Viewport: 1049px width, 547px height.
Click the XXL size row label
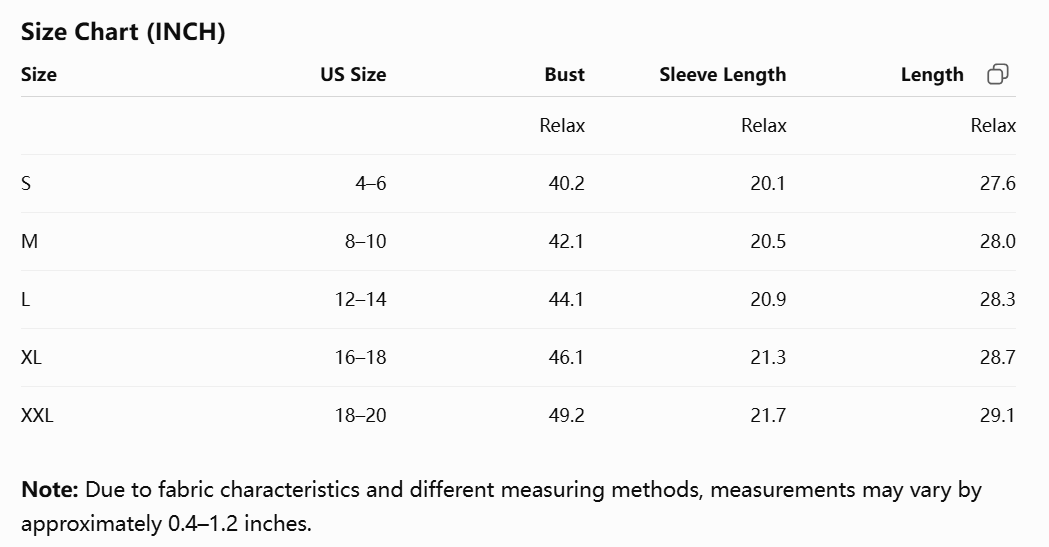(x=37, y=415)
